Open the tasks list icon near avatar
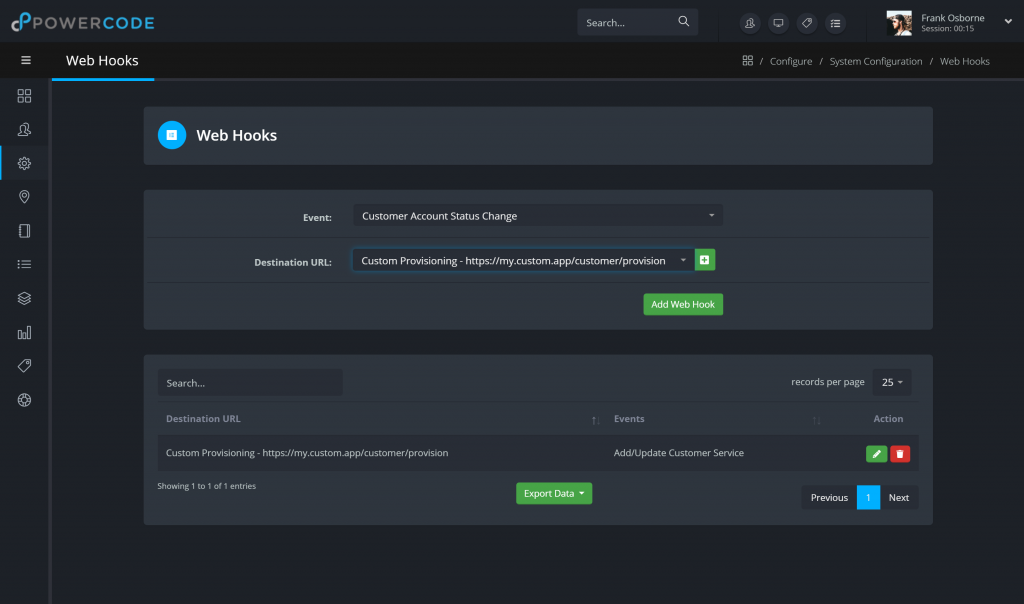 click(x=835, y=22)
